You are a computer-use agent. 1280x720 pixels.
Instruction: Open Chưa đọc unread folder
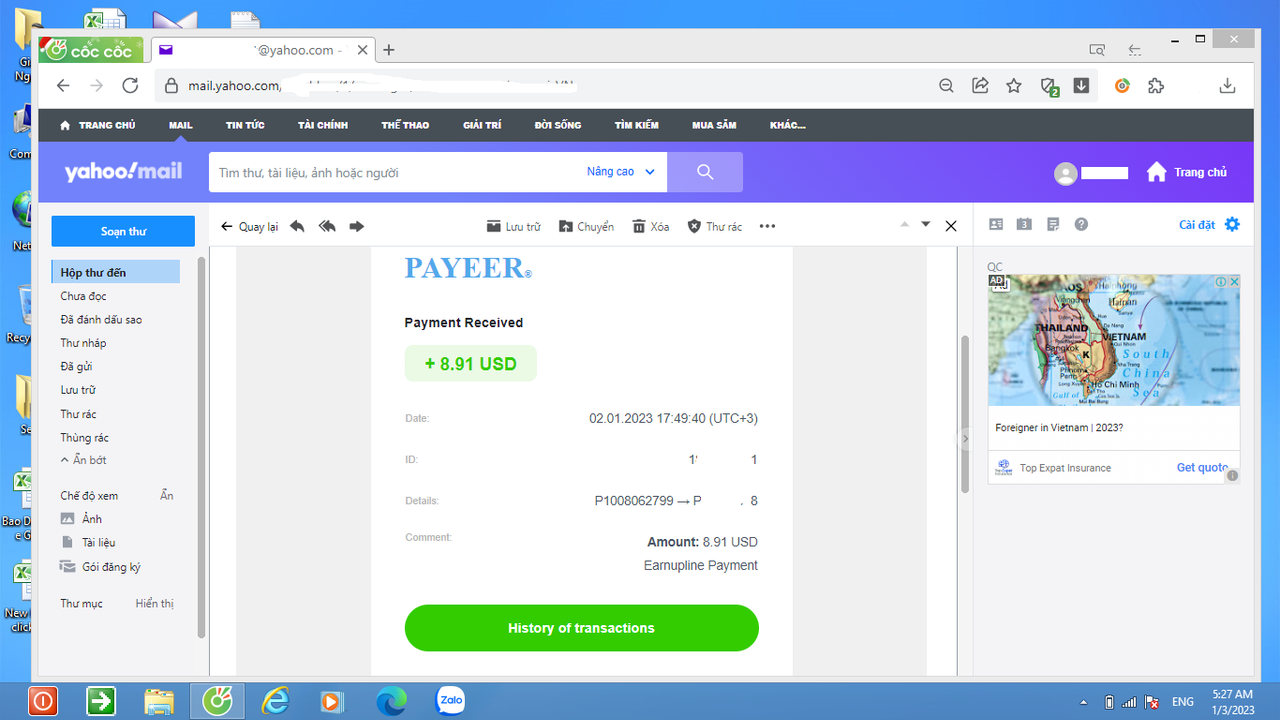[x=83, y=296]
